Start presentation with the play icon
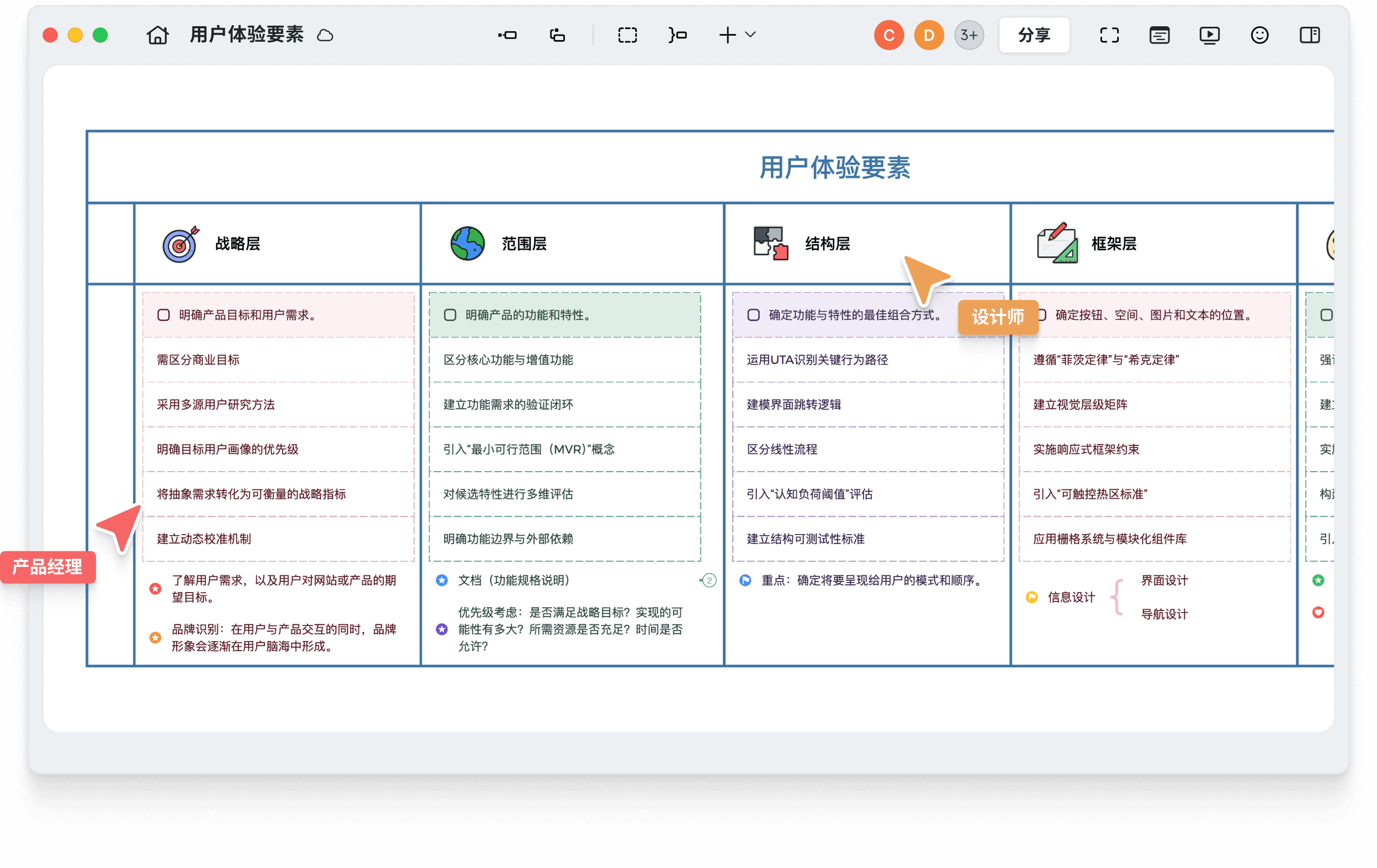This screenshot has height=868, width=1377. click(x=1209, y=35)
